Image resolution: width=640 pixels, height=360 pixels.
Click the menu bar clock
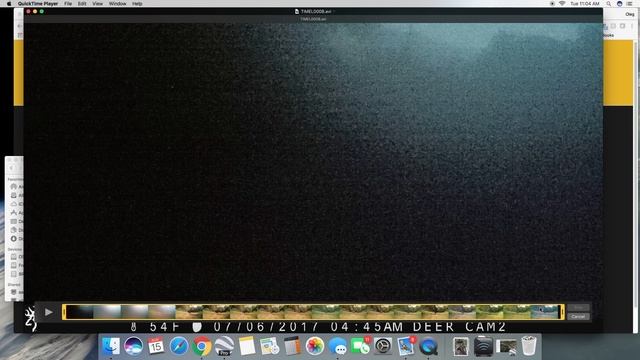(x=585, y=4)
